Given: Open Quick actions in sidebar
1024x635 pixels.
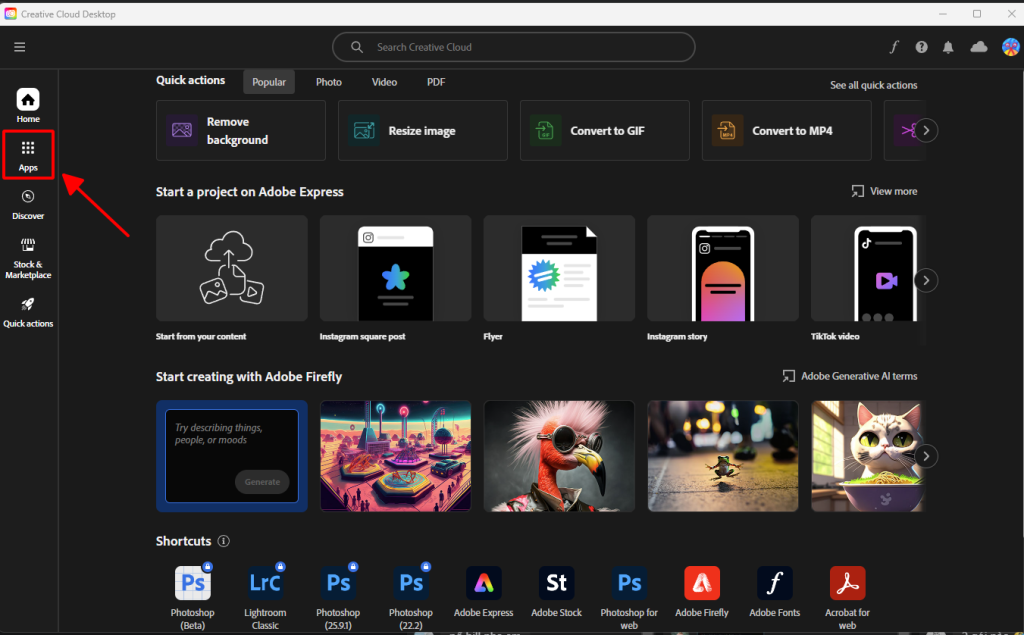Looking at the screenshot, I should [27, 312].
